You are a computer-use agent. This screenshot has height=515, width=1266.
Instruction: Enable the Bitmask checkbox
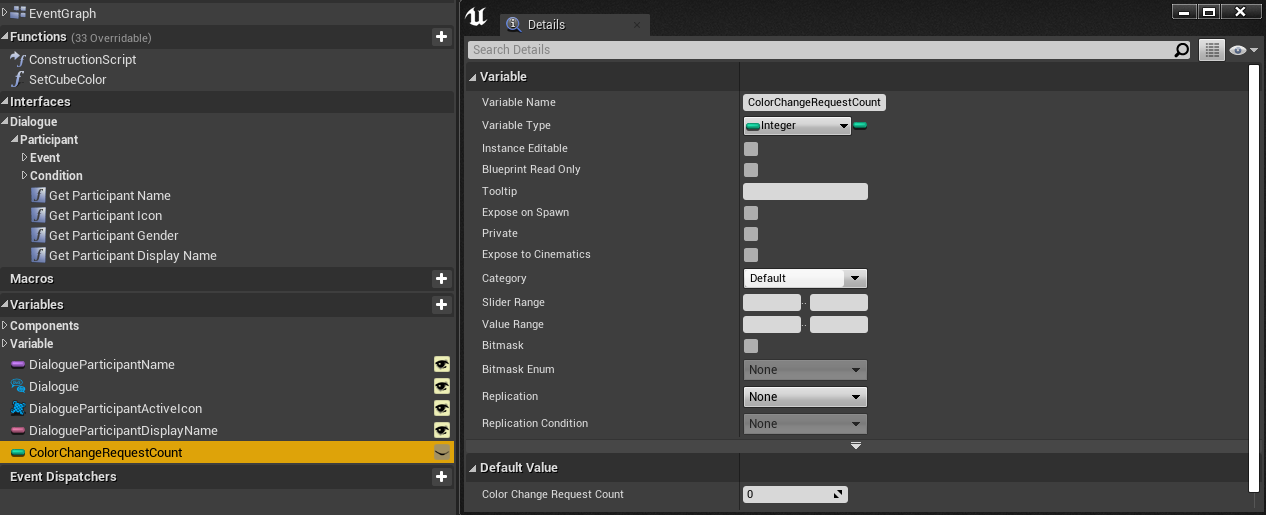pyautogui.click(x=751, y=346)
